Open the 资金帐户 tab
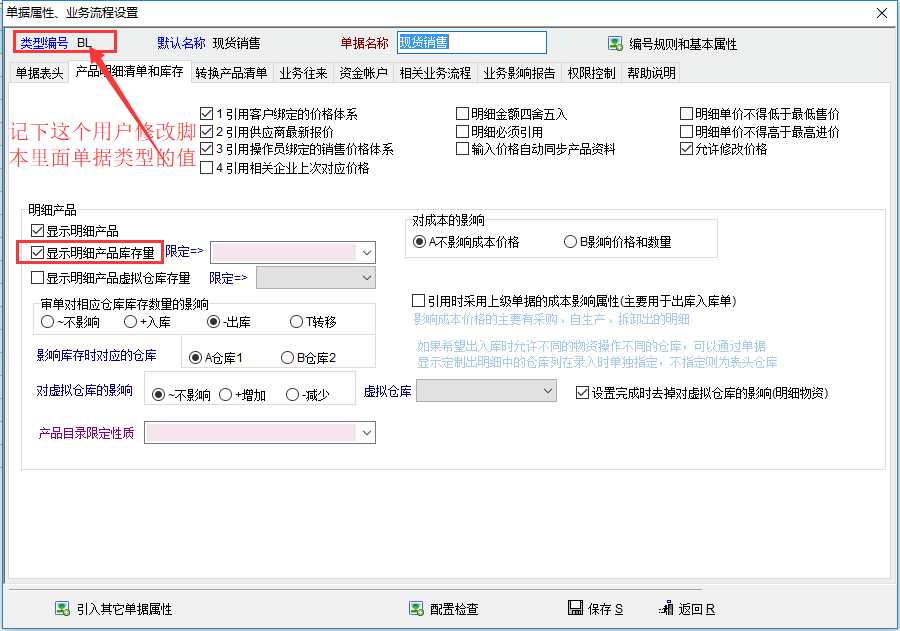The image size is (900, 631). pyautogui.click(x=363, y=73)
